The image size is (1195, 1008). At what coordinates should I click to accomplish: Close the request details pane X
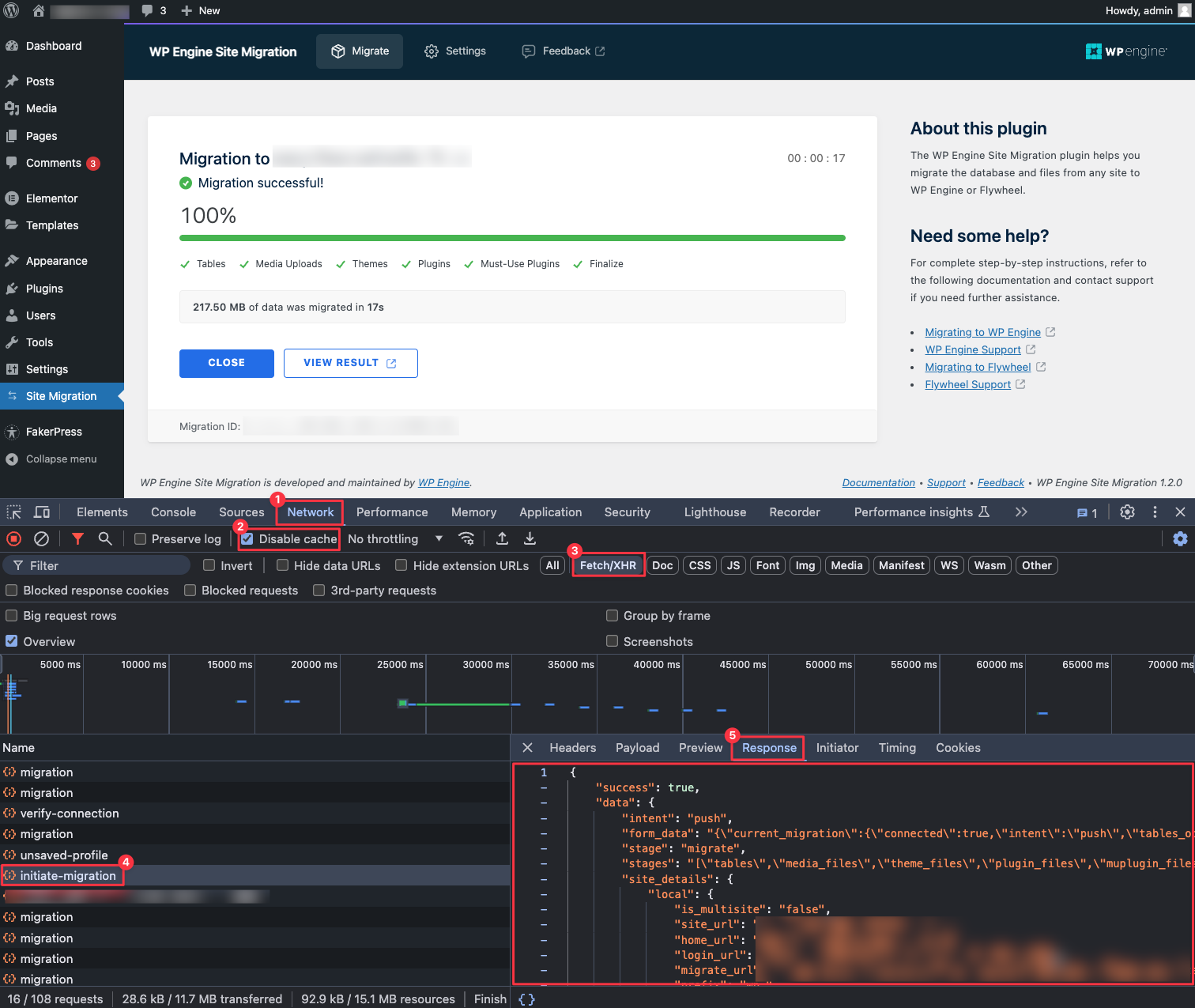[528, 748]
